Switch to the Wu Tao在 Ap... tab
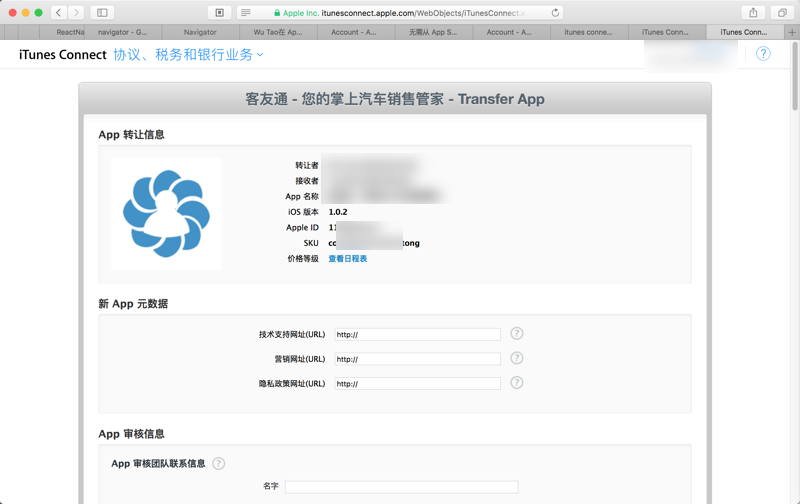This screenshot has height=504, width=800. click(278, 32)
